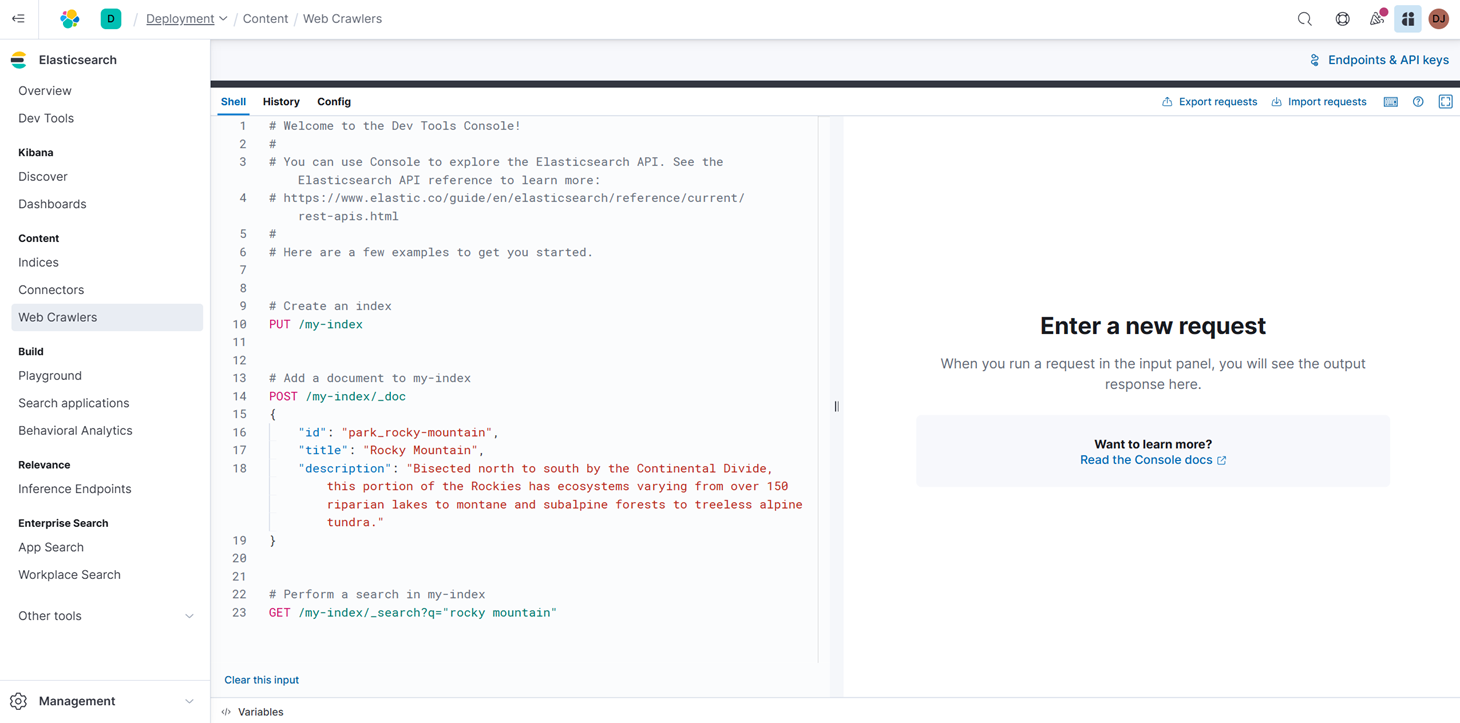The width and height of the screenshot is (1460, 723).
Task: Enter fullscreen mode for the Console
Action: [x=1445, y=101]
